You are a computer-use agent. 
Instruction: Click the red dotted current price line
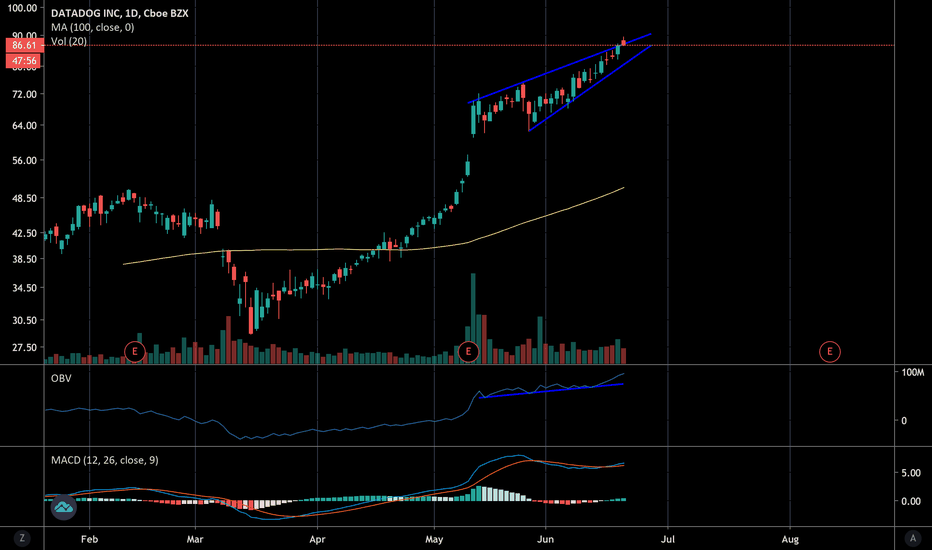pos(470,45)
